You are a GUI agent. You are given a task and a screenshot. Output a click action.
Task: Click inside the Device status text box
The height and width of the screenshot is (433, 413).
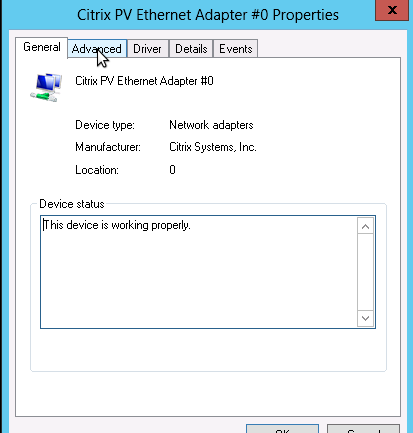click(x=199, y=272)
